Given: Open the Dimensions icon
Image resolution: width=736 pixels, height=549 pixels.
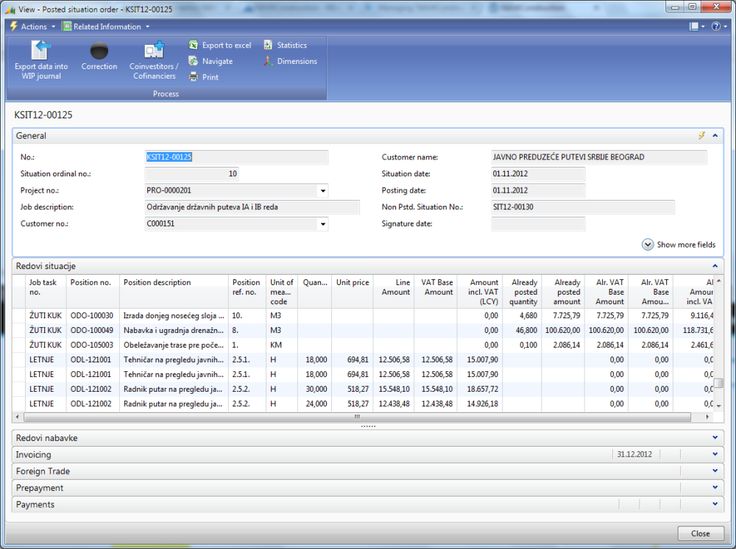Looking at the screenshot, I should (268, 61).
